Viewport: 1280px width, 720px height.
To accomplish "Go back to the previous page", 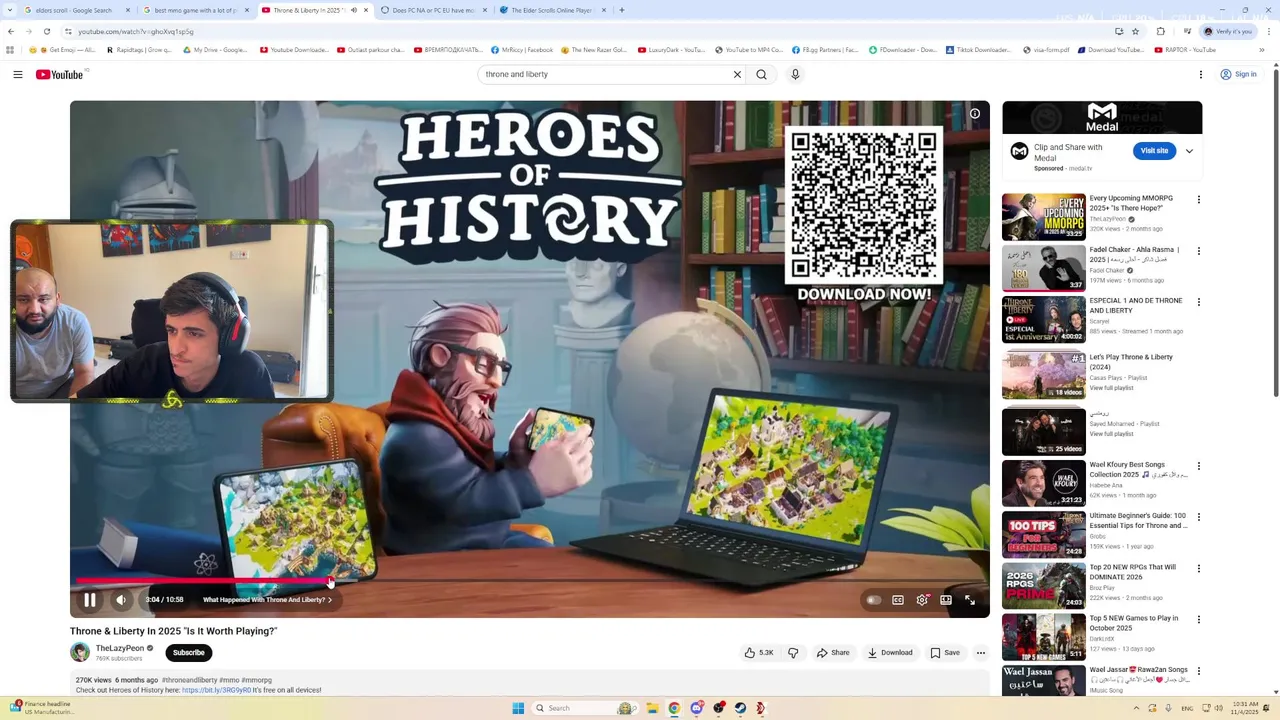I will click(10, 31).
